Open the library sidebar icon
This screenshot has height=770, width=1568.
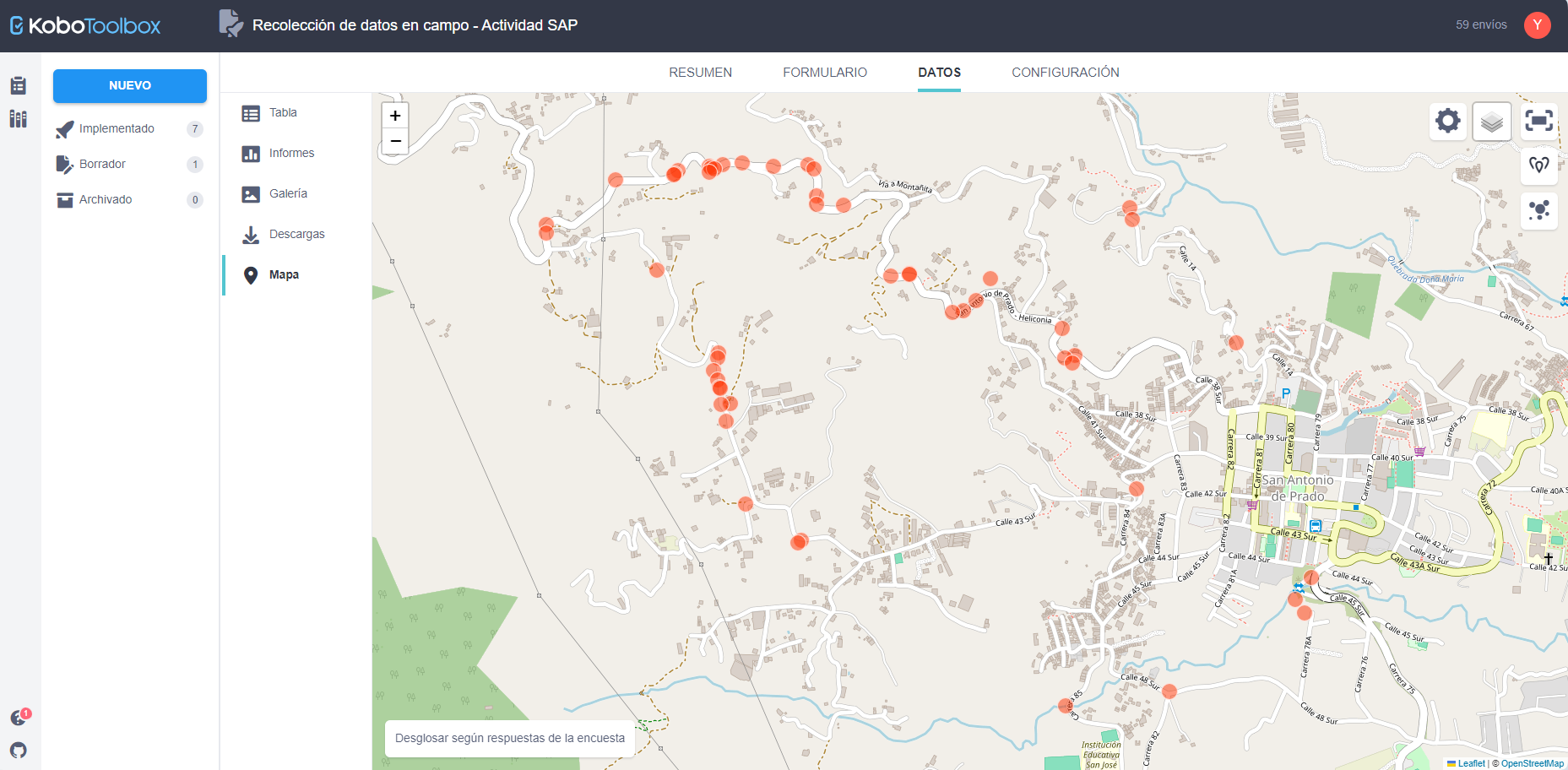click(x=19, y=119)
